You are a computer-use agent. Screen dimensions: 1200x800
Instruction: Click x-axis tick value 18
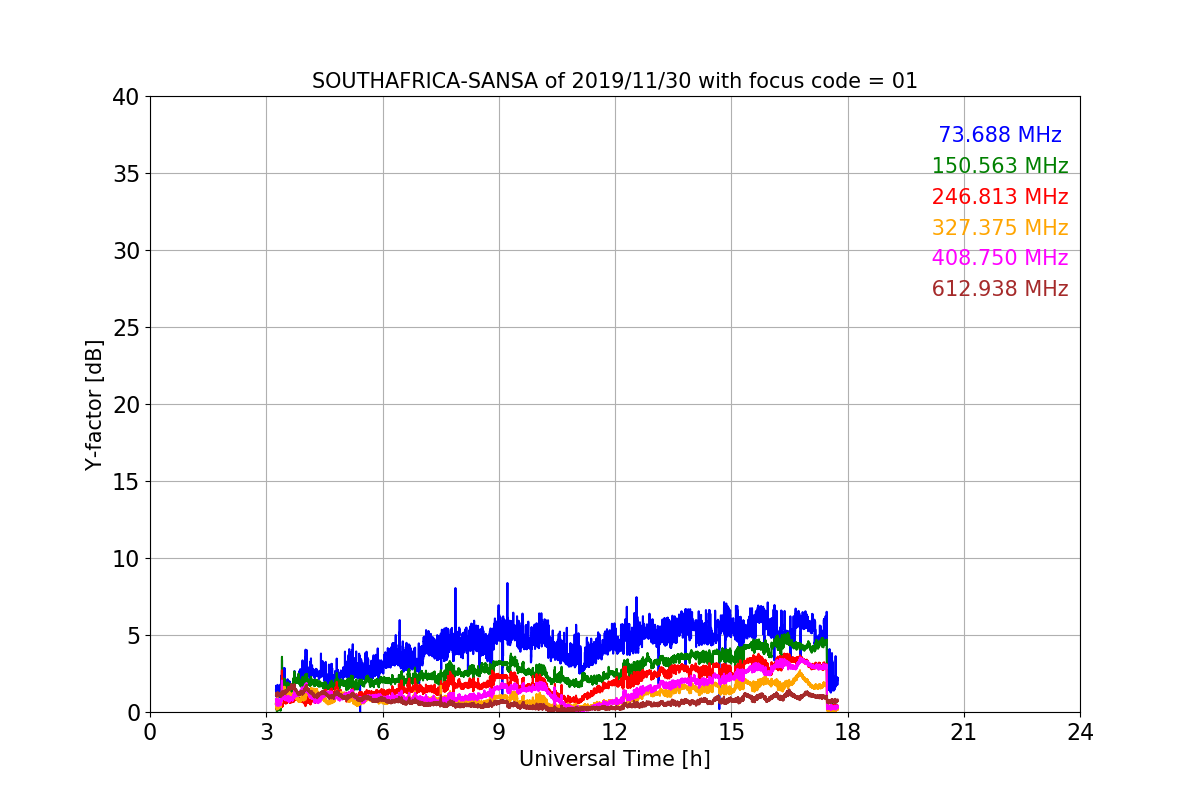point(847,732)
